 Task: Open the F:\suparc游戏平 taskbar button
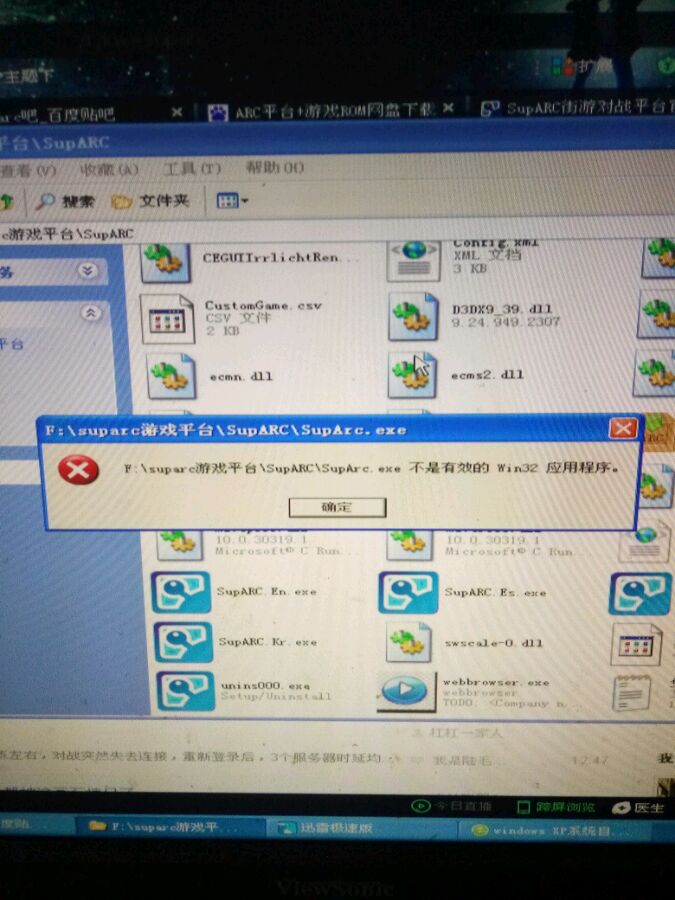coord(170,827)
